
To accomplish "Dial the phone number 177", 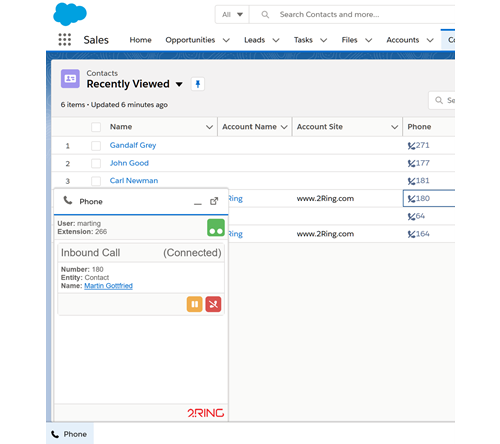I will click(x=423, y=163).
